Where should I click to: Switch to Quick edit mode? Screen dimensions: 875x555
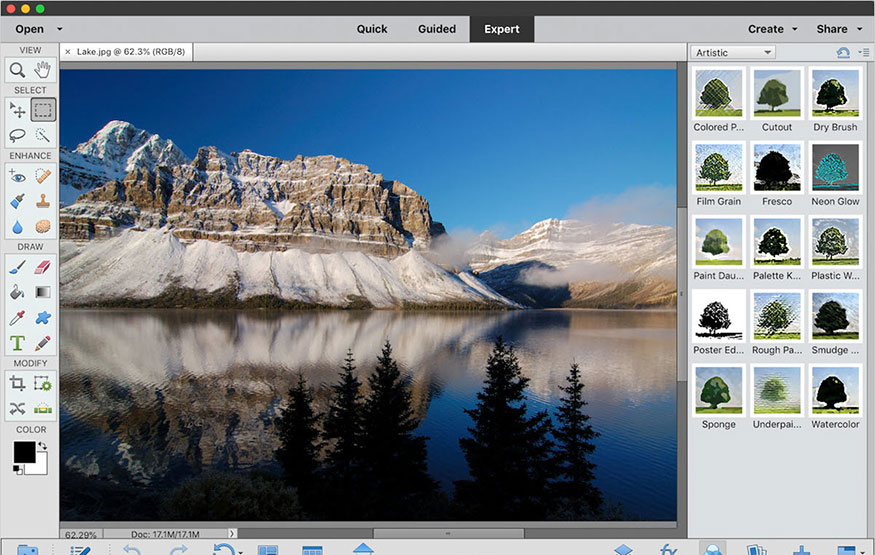(x=372, y=29)
